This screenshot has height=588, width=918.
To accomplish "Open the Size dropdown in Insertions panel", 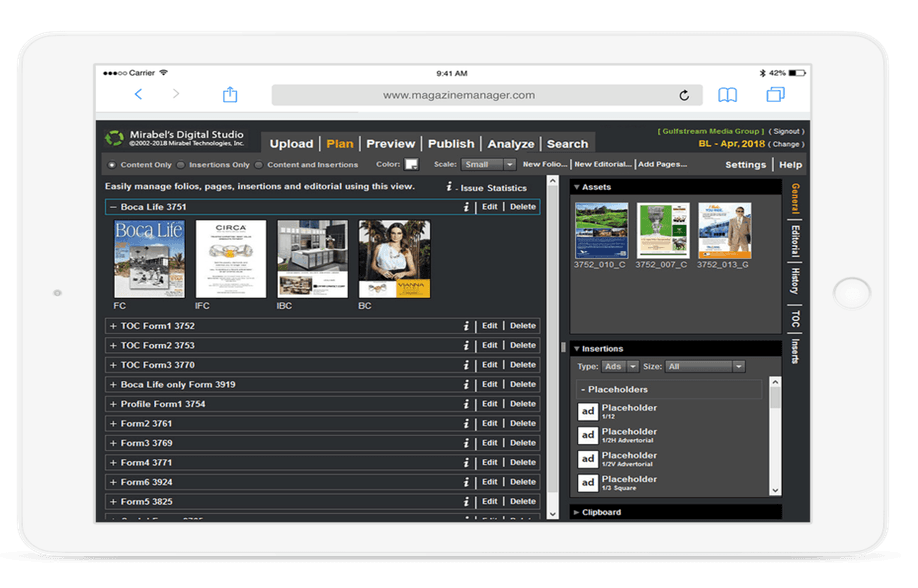I will coord(705,366).
